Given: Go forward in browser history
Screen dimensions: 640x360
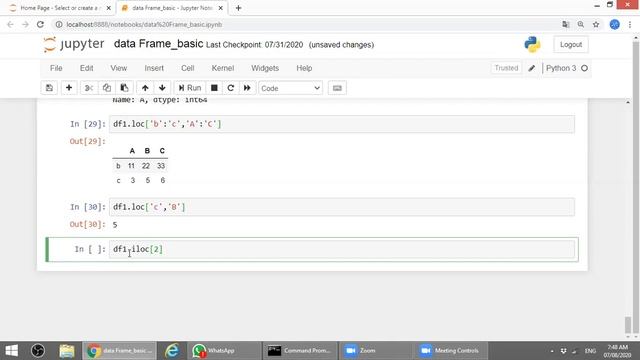Looking at the screenshot, I should 25,24.
